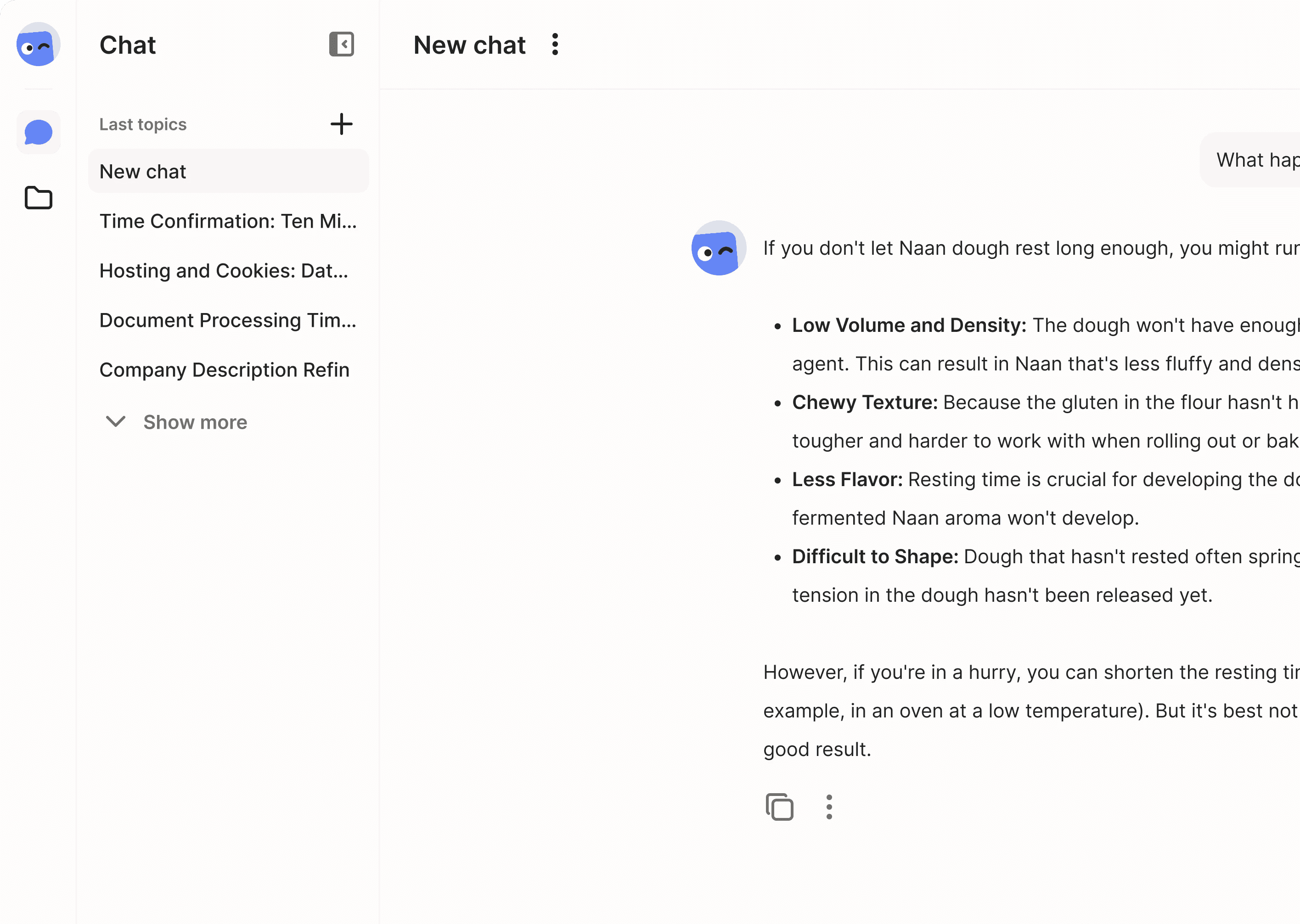Click the assistant avatar next to the reply
The width and height of the screenshot is (1300, 924).
coord(718,249)
